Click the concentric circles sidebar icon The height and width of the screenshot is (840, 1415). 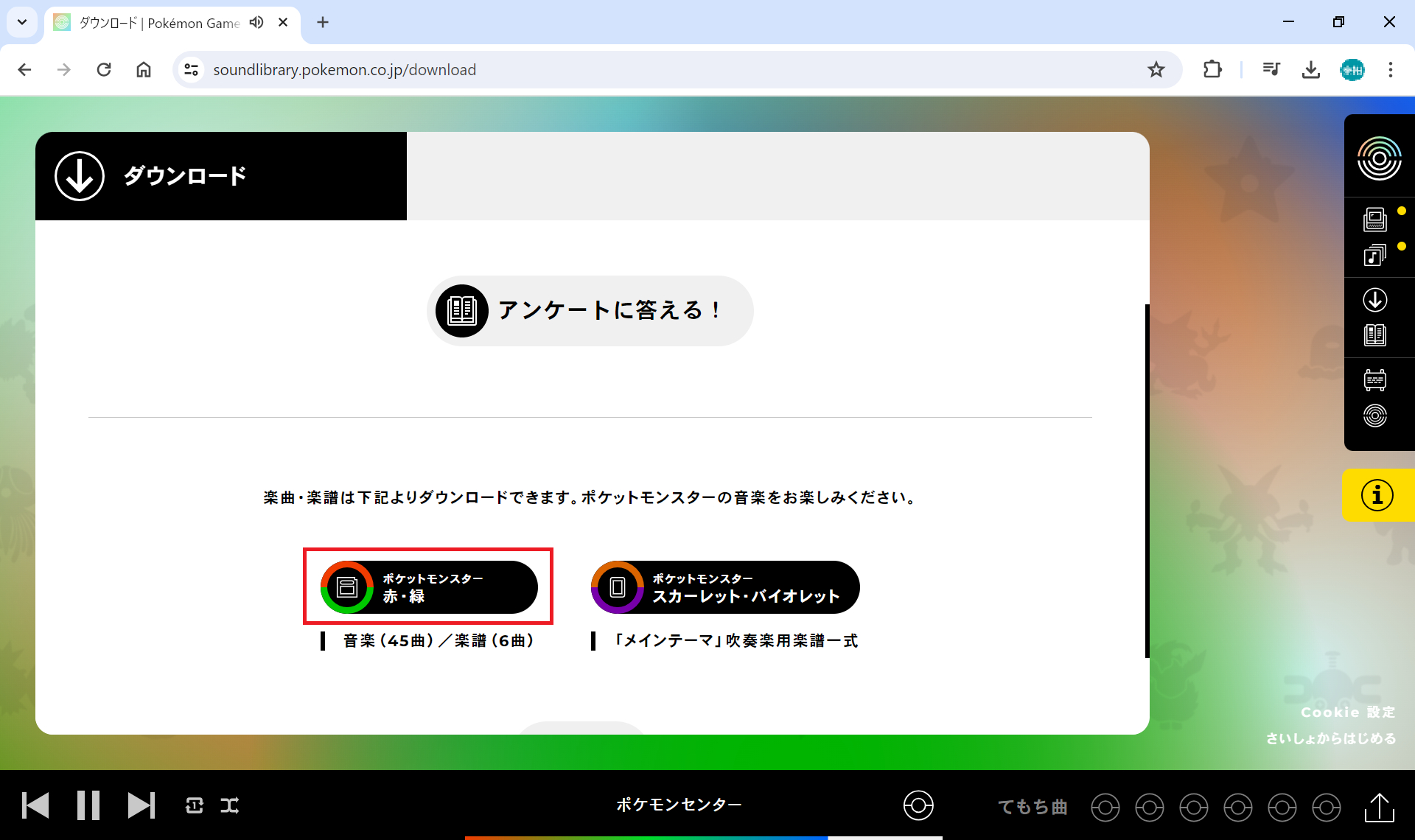click(x=1375, y=416)
